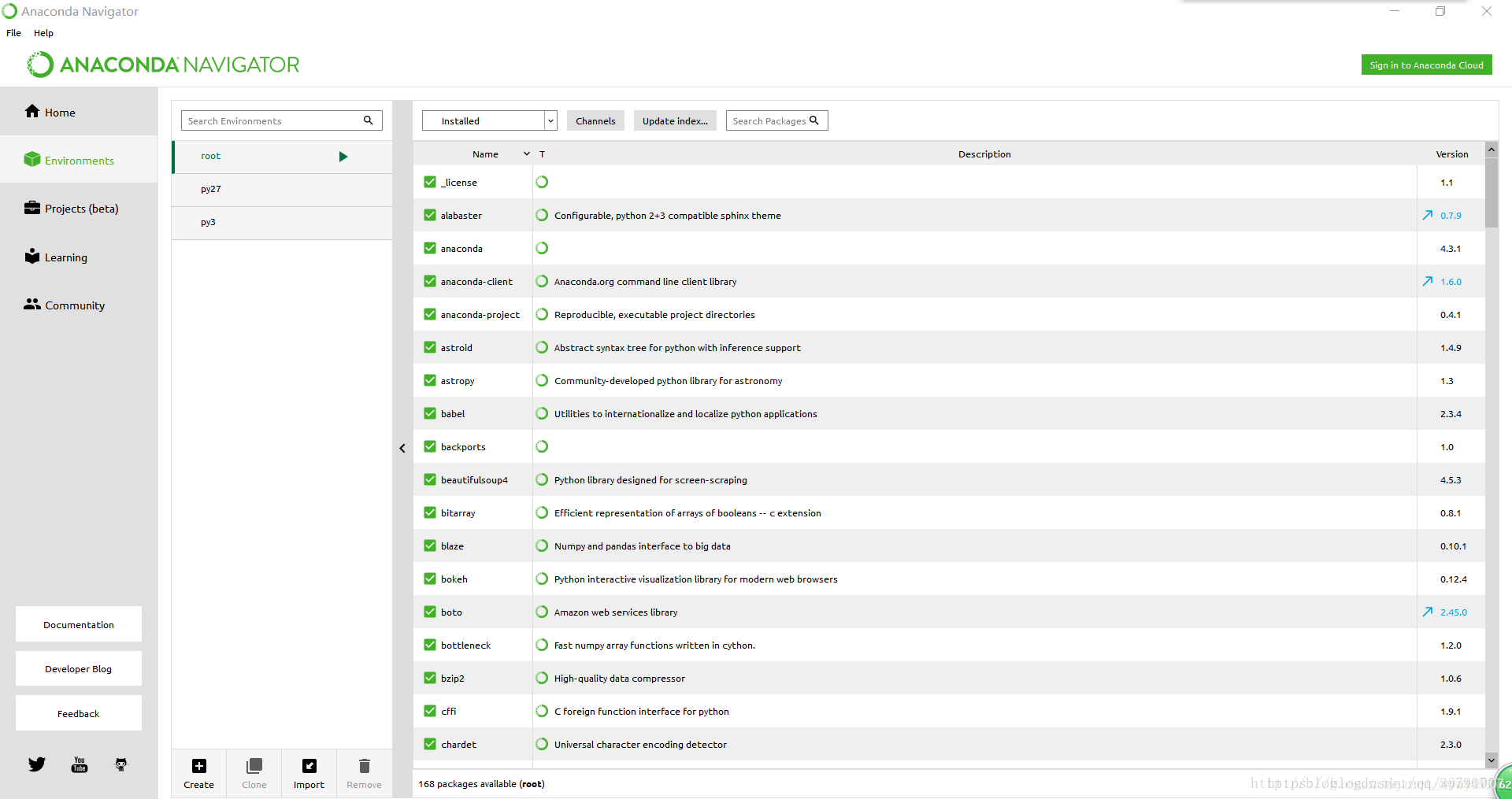The image size is (1512, 799).
Task: Toggle the babel package checkbox
Action: (x=430, y=413)
